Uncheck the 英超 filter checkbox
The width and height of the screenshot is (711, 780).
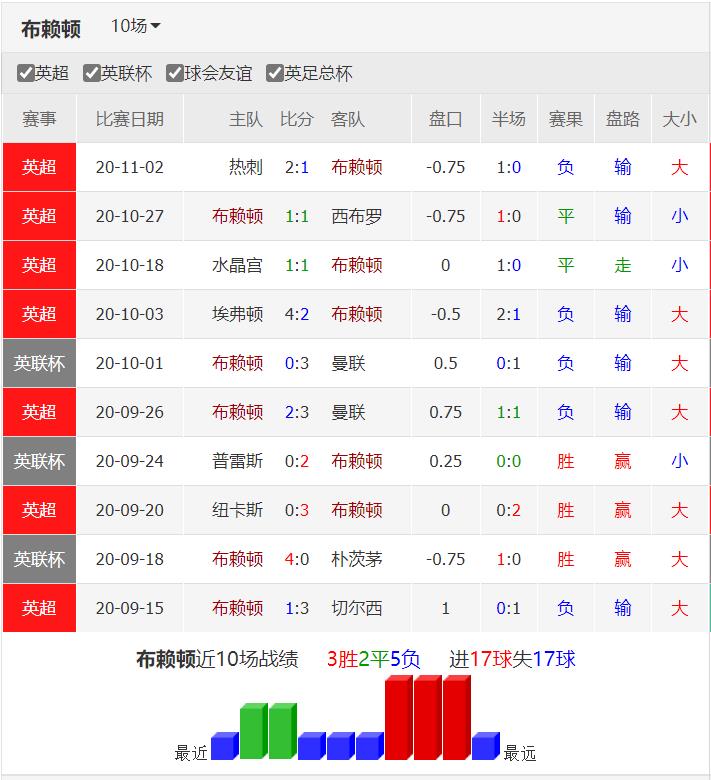tap(27, 73)
